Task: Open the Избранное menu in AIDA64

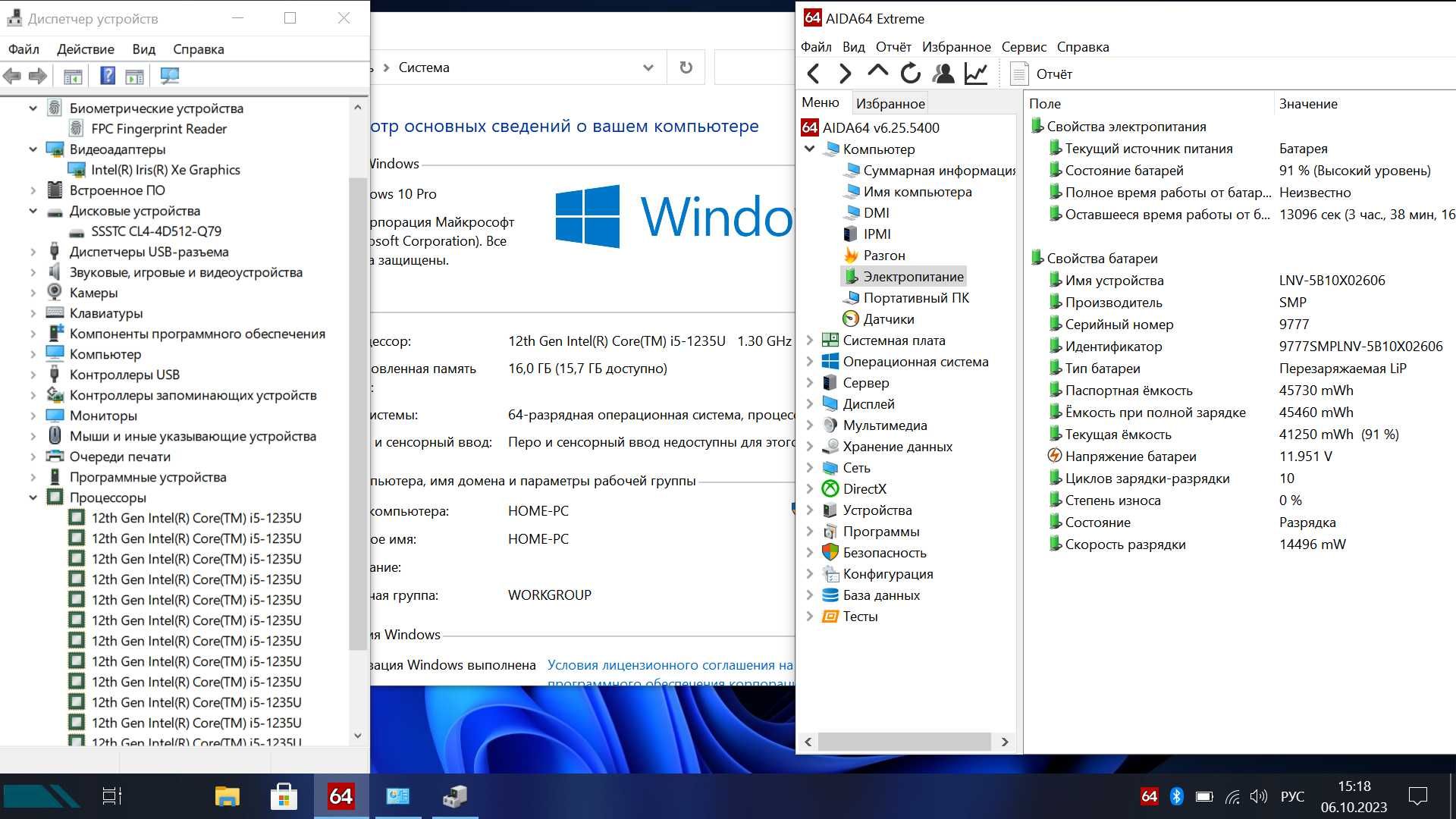Action: [x=956, y=46]
